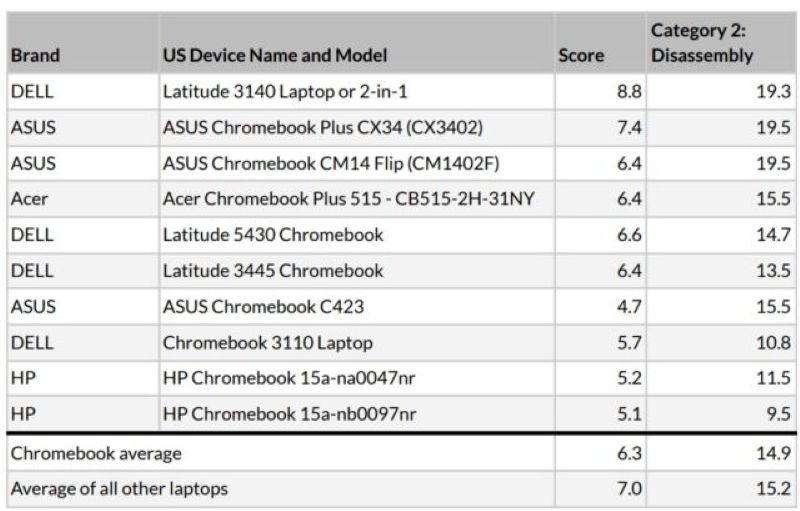Click the Category 2: Disassembly header

coord(702,45)
